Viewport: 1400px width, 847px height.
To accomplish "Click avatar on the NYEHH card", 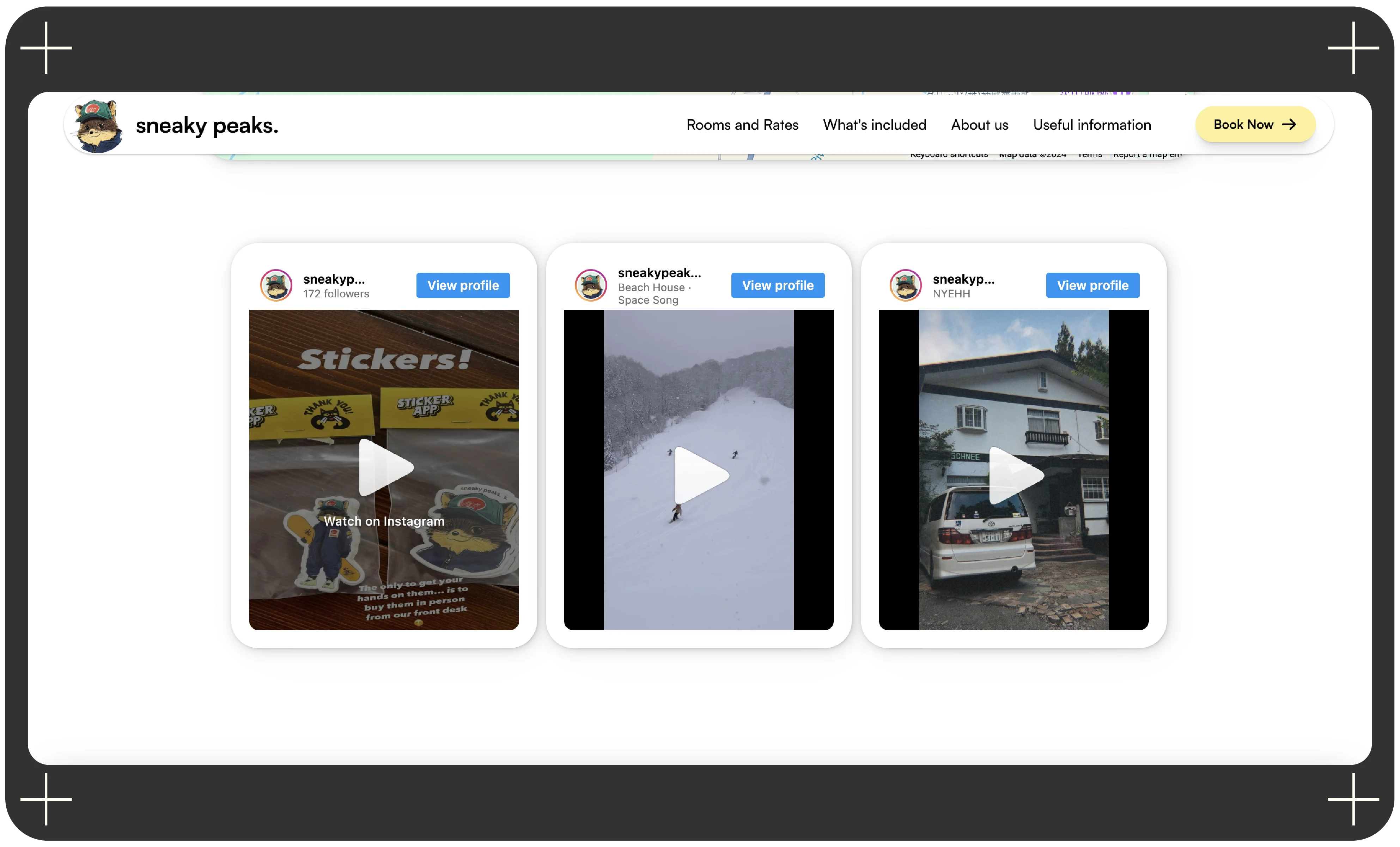I will 906,285.
